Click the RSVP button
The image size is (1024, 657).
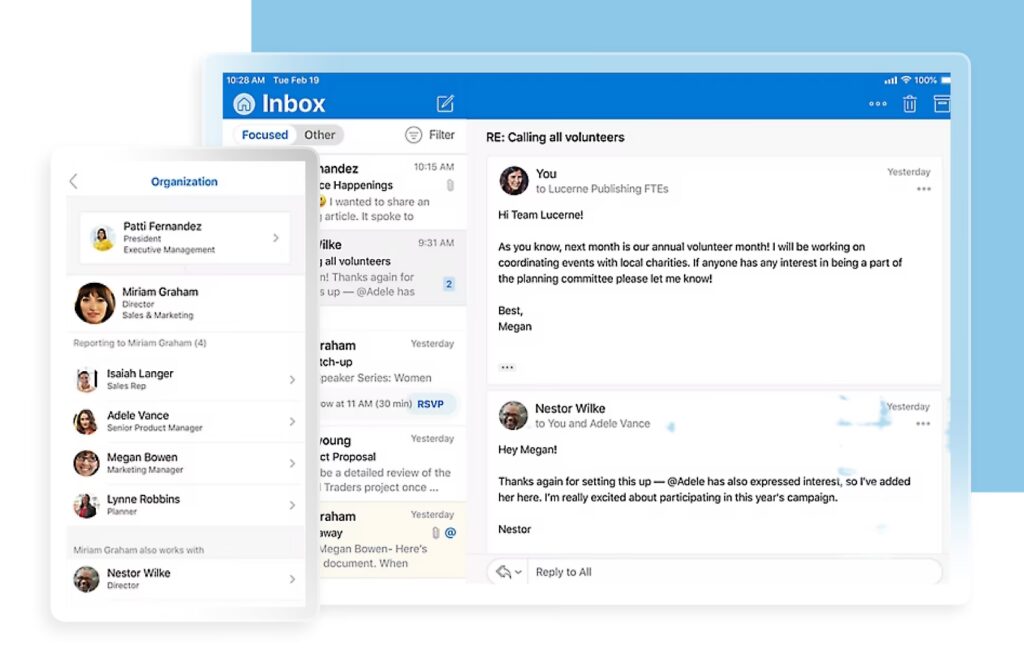pos(430,404)
